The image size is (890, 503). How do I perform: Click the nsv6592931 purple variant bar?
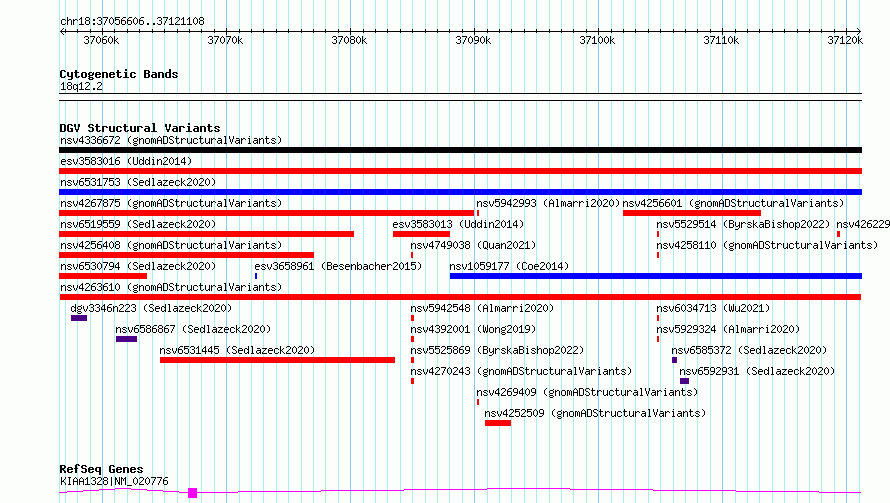click(685, 381)
